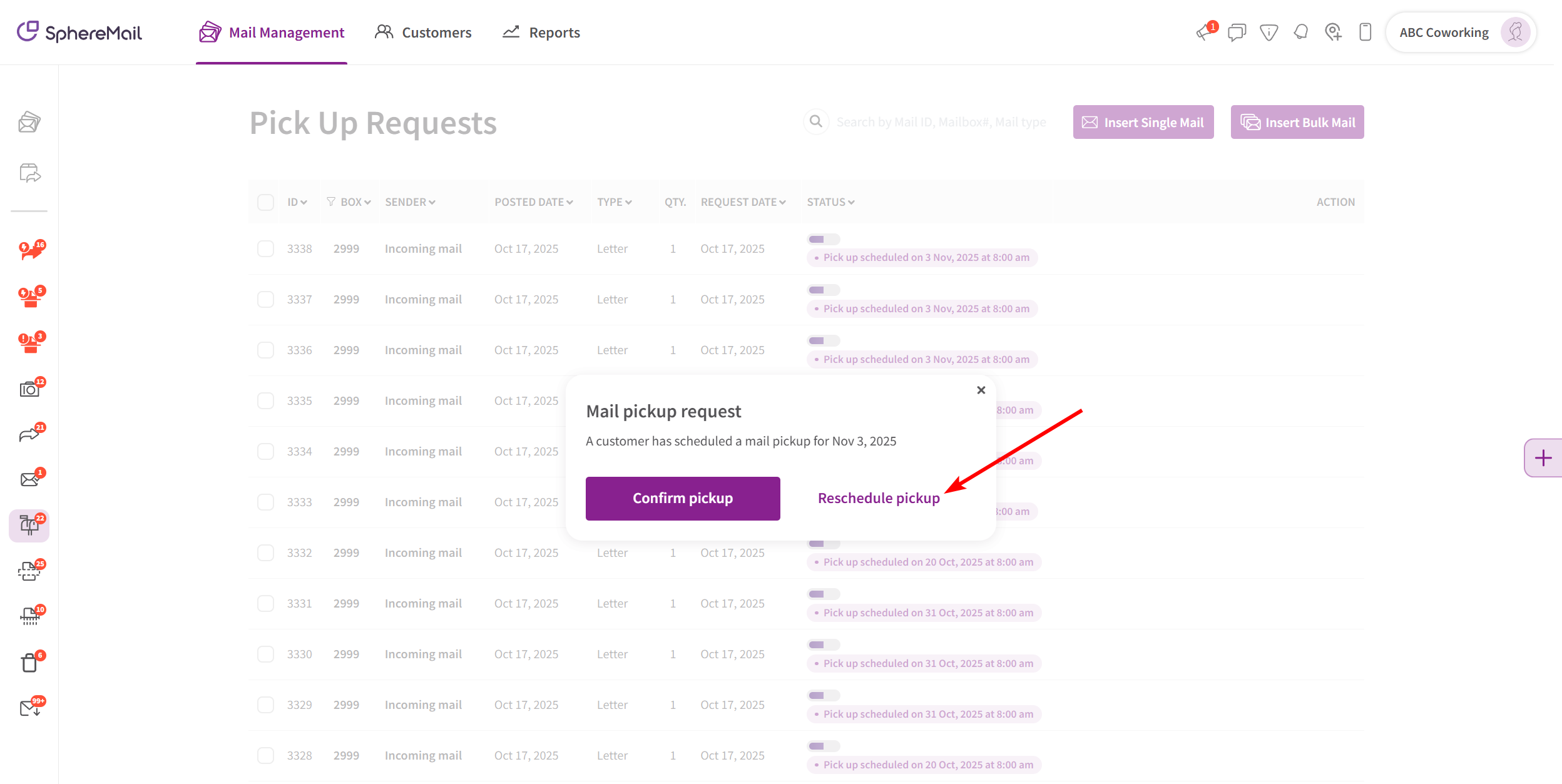This screenshot has height=784, width=1562.
Task: Click the notification bell icon
Action: [1301, 32]
